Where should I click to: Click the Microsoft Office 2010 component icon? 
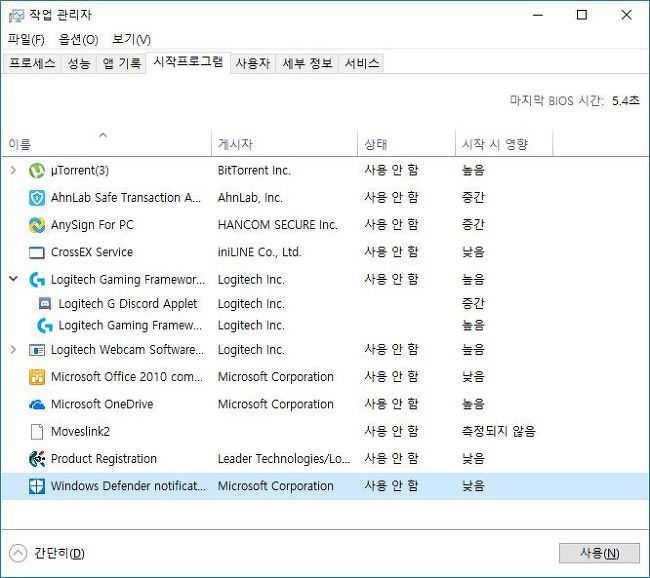[36, 377]
